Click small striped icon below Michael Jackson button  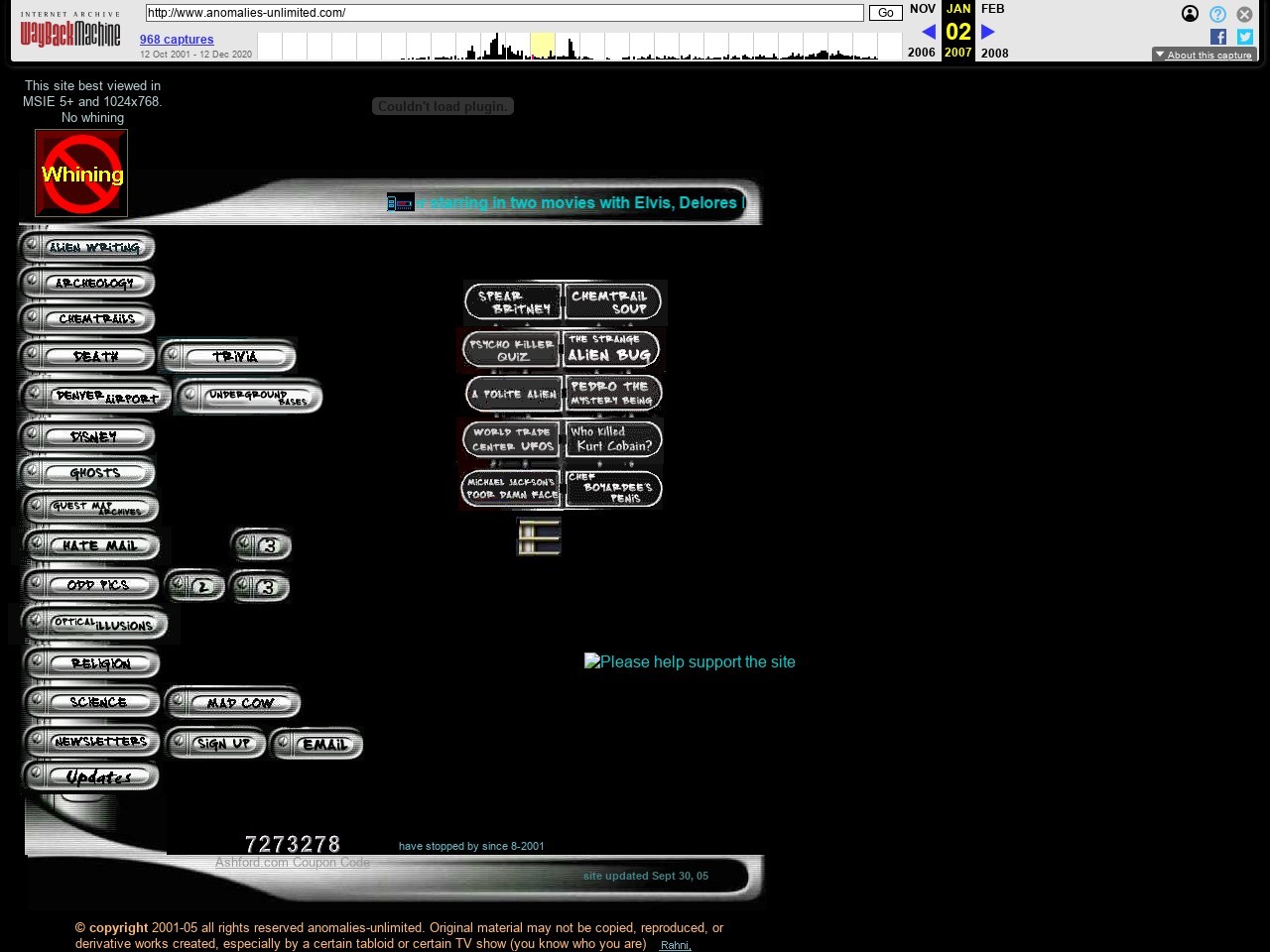[539, 535]
